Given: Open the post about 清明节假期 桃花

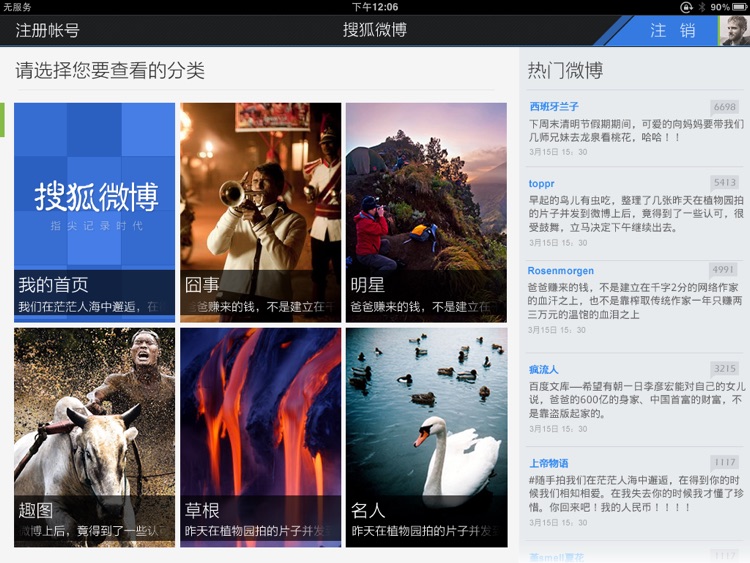Looking at the screenshot, I should pyautogui.click(x=636, y=131).
